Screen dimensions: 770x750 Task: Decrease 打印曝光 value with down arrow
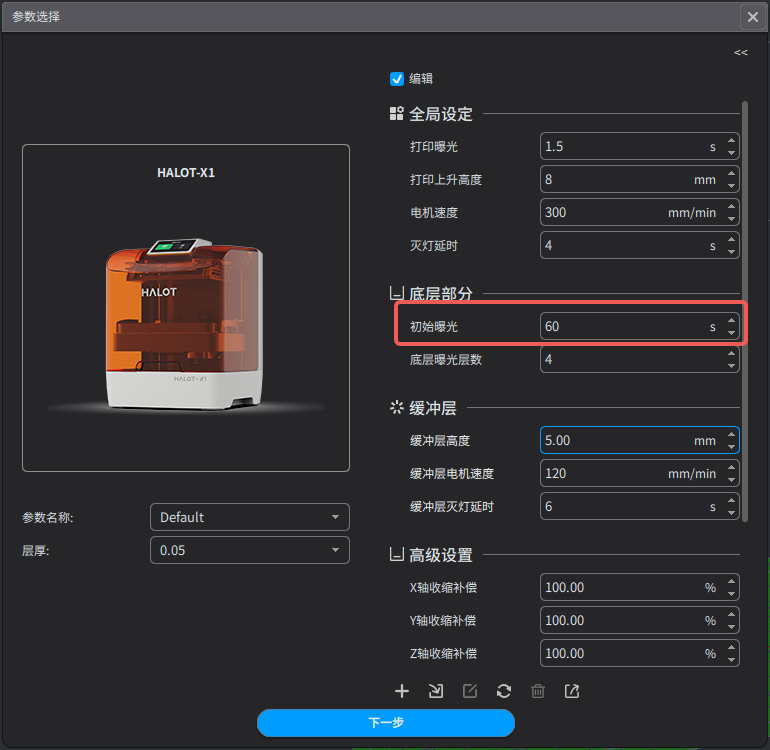click(731, 153)
